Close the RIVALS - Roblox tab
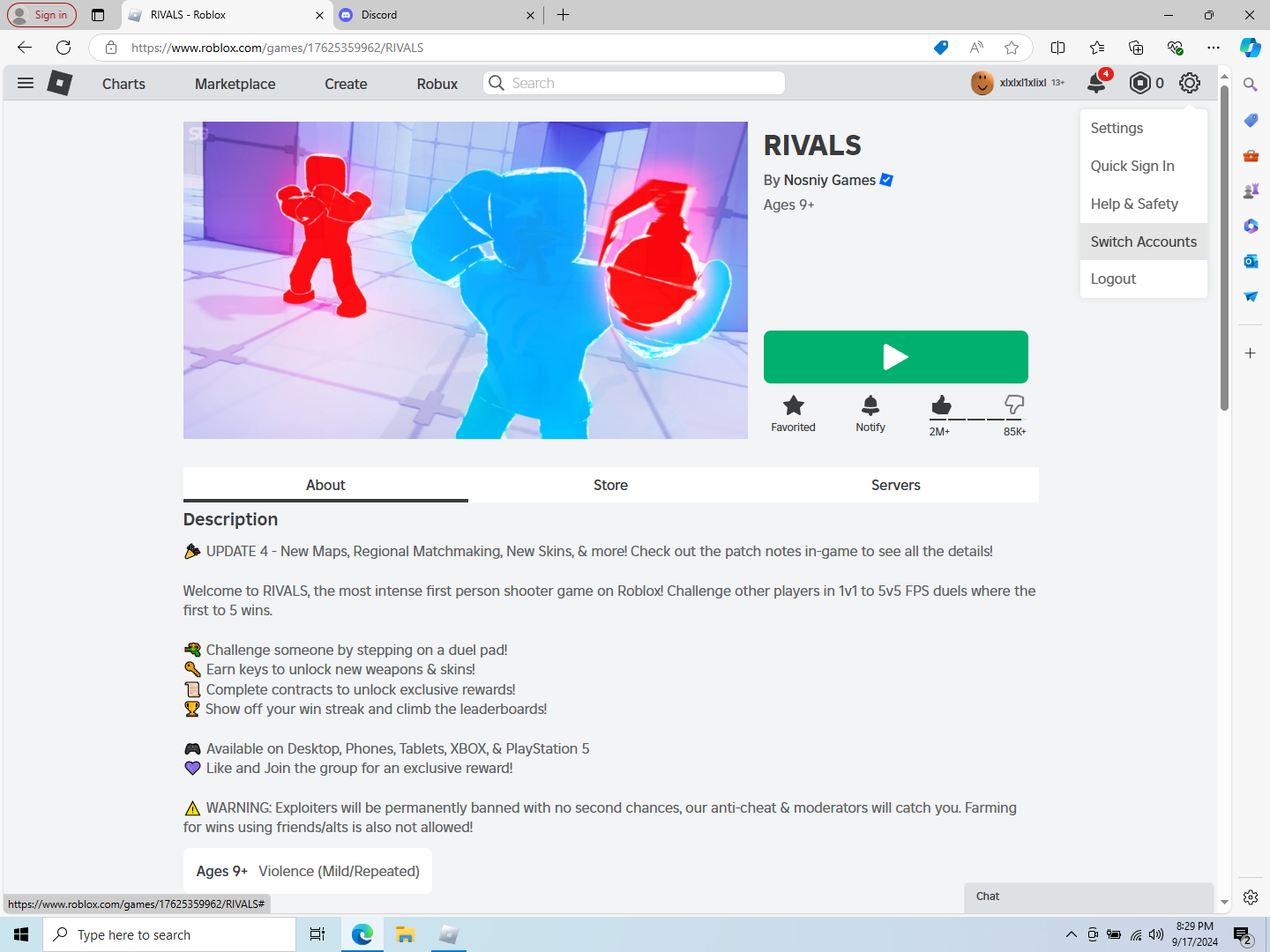Viewport: 1270px width, 952px height. coord(319,15)
